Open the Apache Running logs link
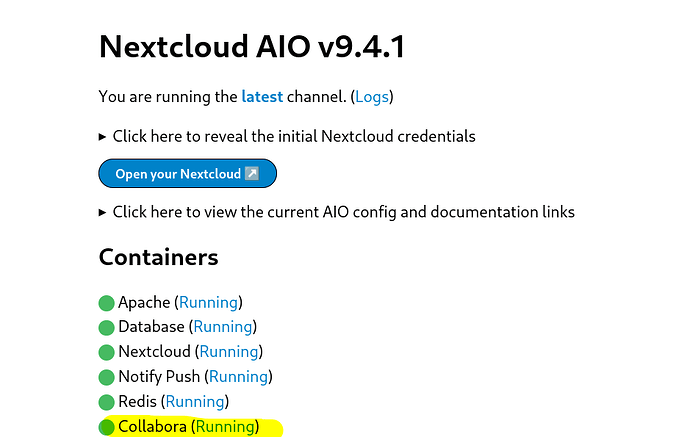The height and width of the screenshot is (437, 690). tap(208, 302)
